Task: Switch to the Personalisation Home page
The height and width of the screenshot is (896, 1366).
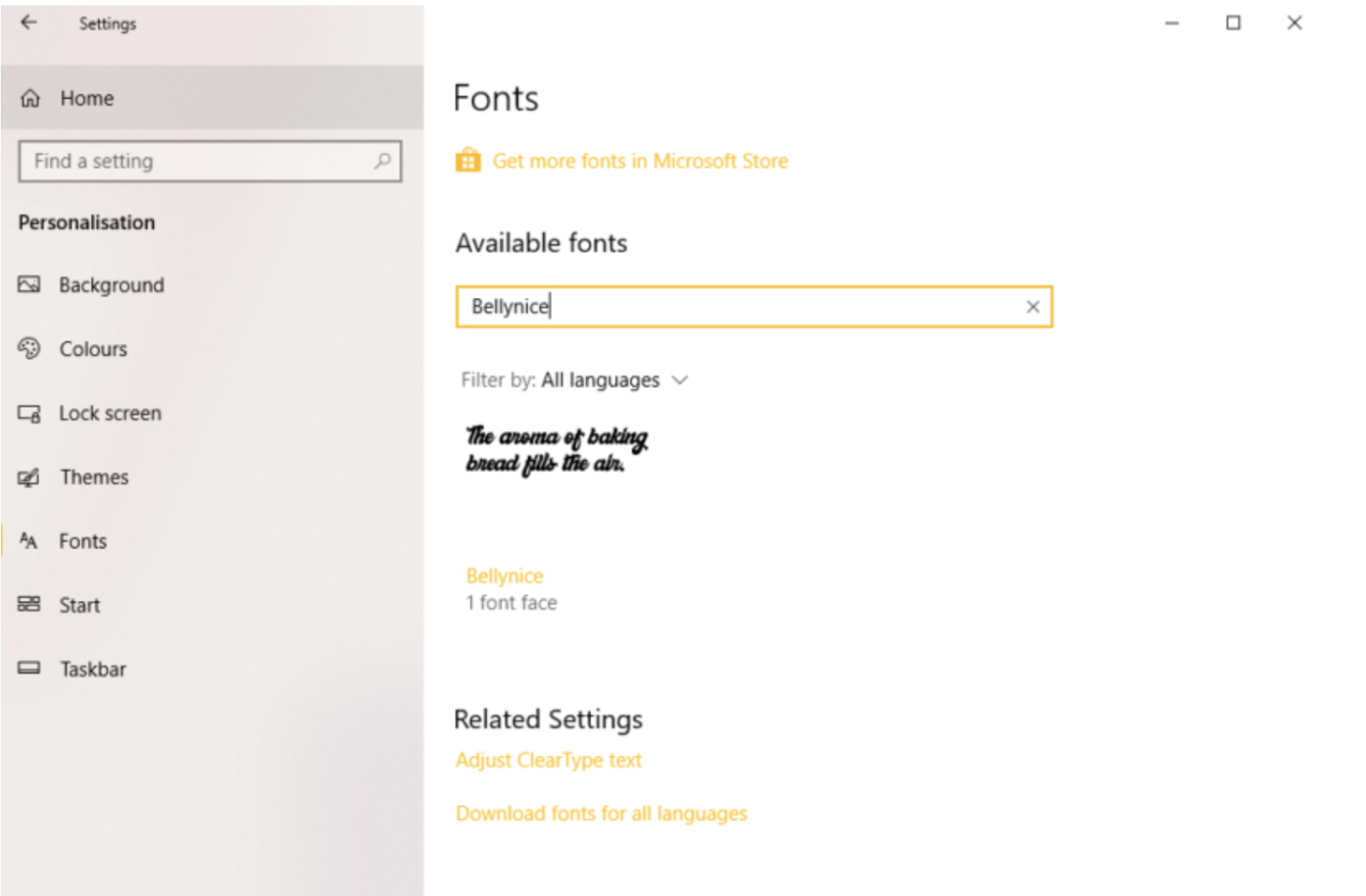Action: point(85,98)
